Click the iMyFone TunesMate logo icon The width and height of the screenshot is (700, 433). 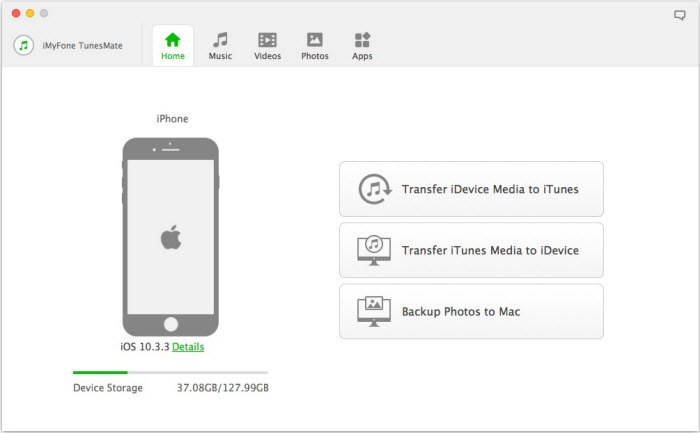point(24,45)
